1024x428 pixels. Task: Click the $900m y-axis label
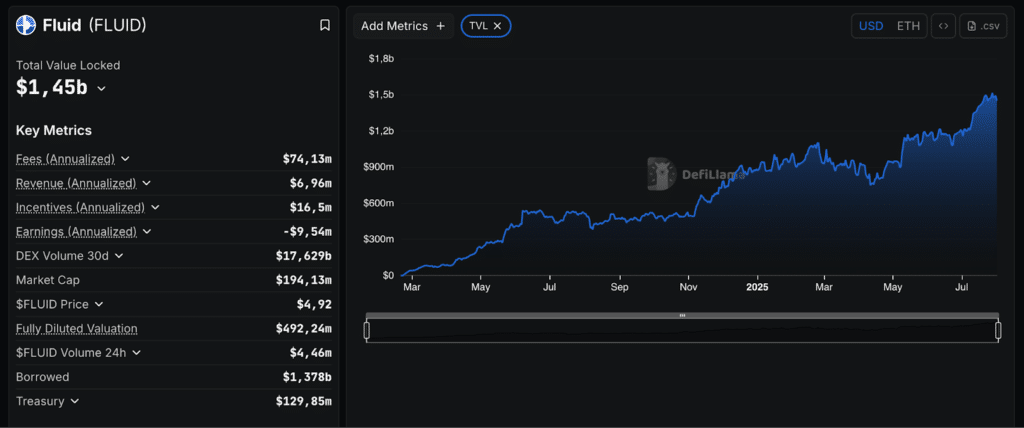pos(379,167)
